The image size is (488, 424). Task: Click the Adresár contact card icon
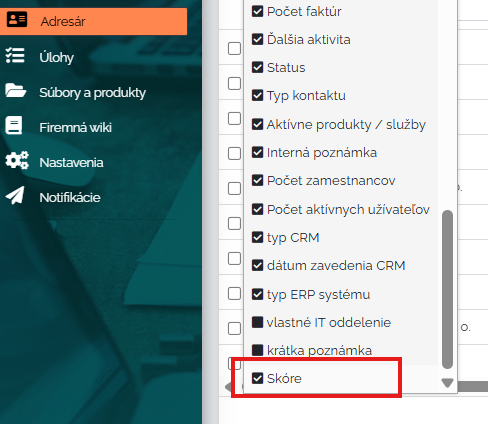pos(17,20)
